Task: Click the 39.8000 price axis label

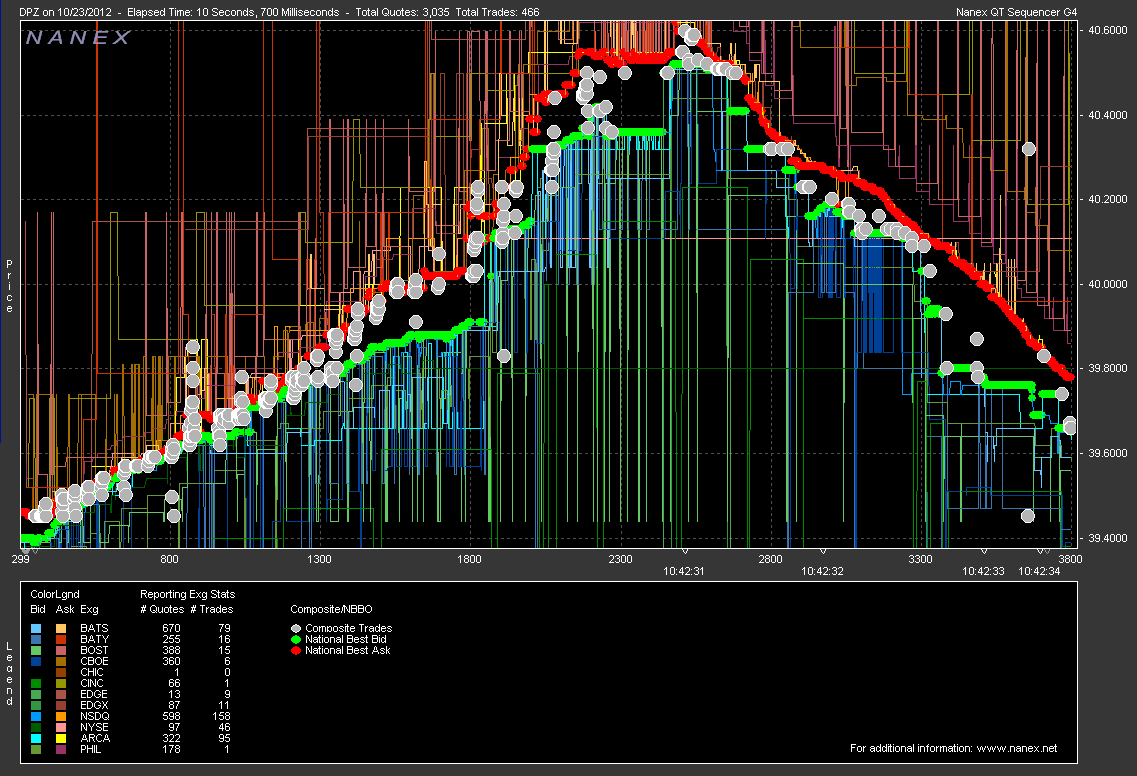Action: coord(1108,368)
